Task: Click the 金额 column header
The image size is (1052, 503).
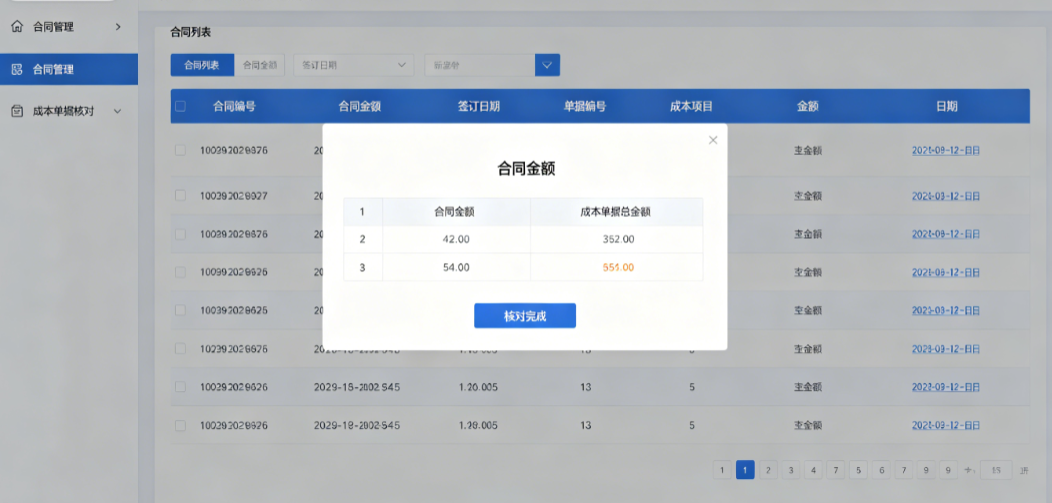Action: point(807,106)
